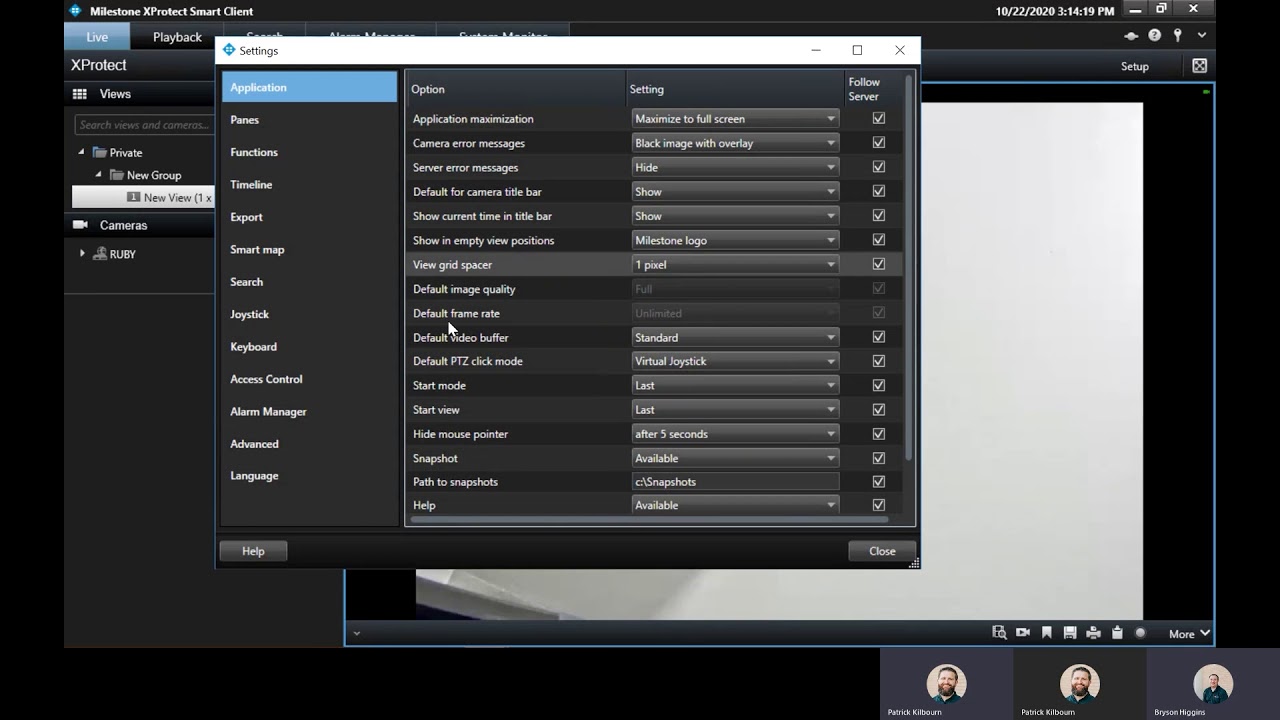This screenshot has height=720, width=1280.
Task: Click the Private folder icon
Action: coord(99,153)
